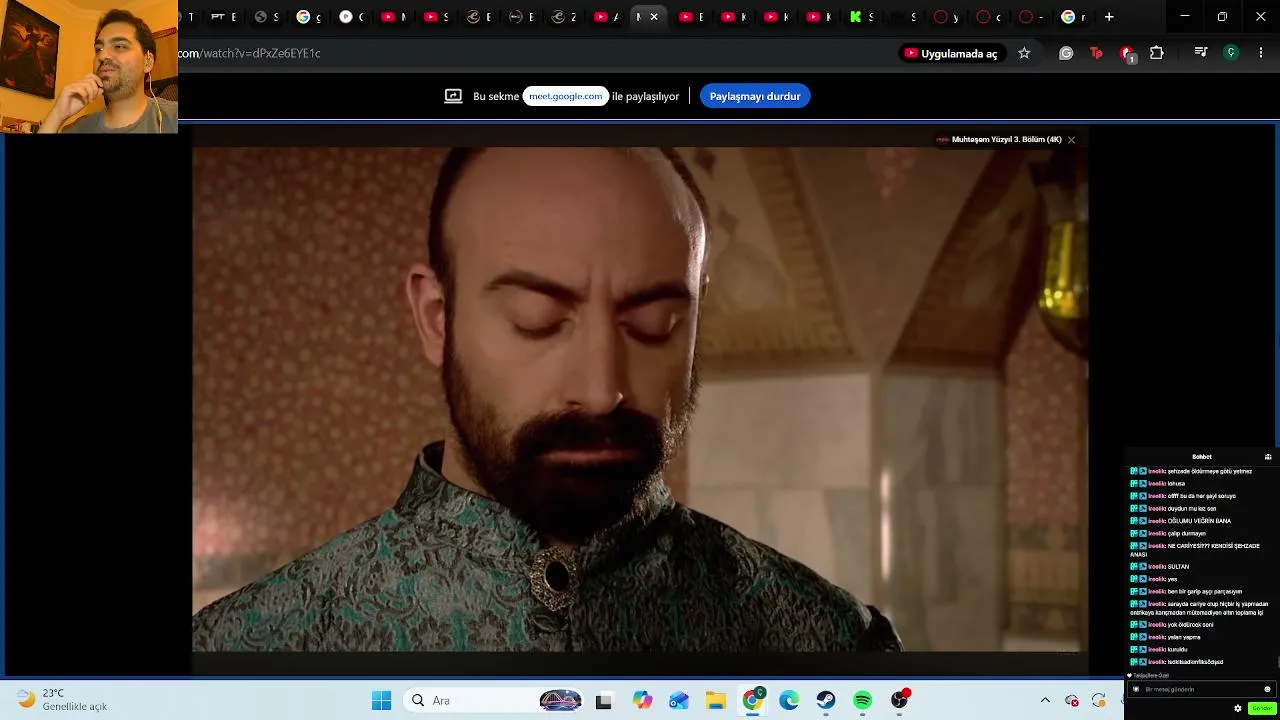Click the browser address bar URL
This screenshot has width=1280, height=720.
pos(250,53)
